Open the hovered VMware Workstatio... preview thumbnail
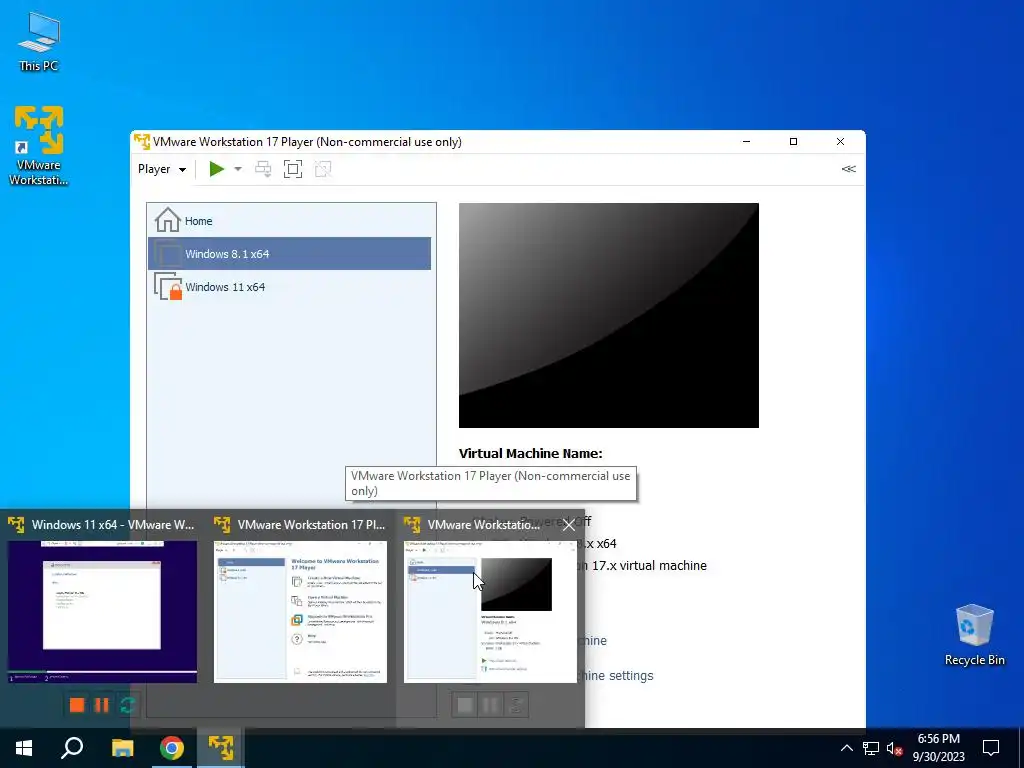Viewport: 1024px width, 768px height. point(490,611)
